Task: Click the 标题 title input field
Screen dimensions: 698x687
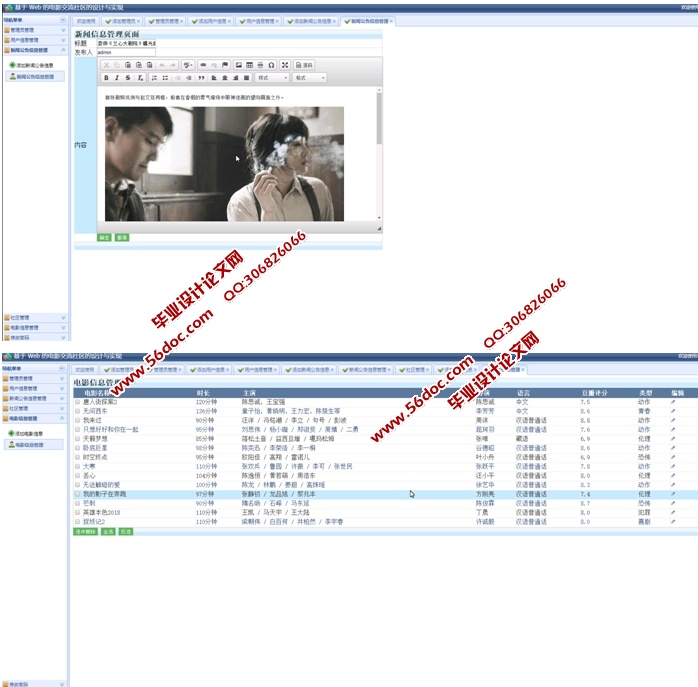Action: click(x=126, y=43)
